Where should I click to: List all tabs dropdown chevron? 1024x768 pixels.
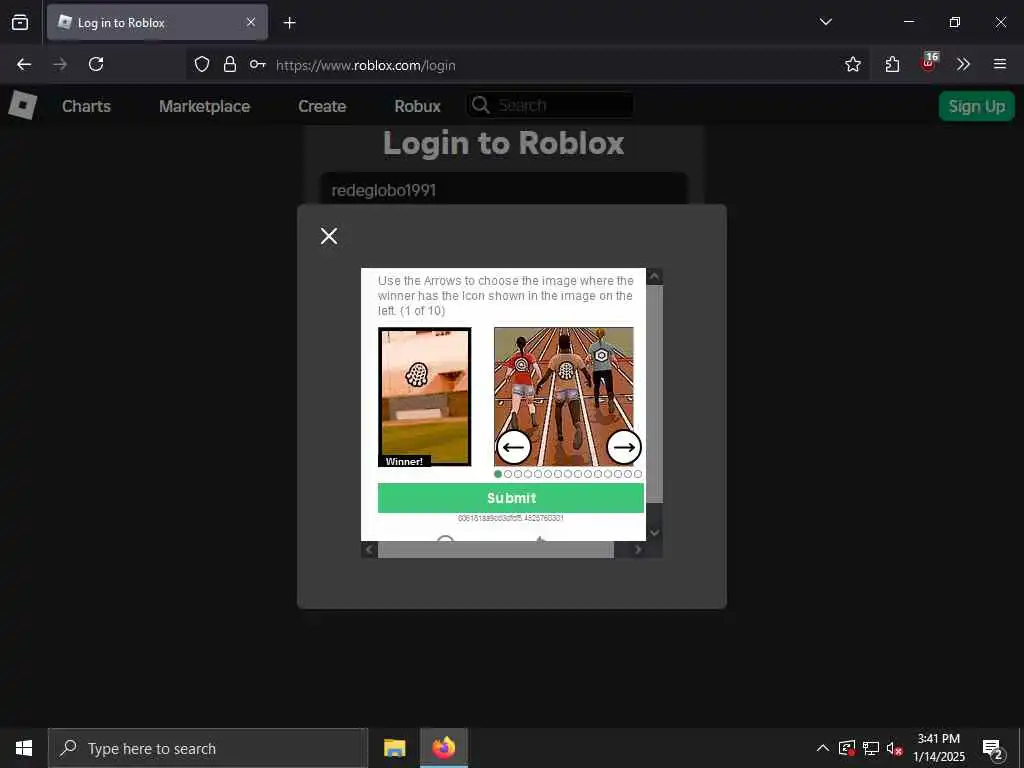(825, 22)
